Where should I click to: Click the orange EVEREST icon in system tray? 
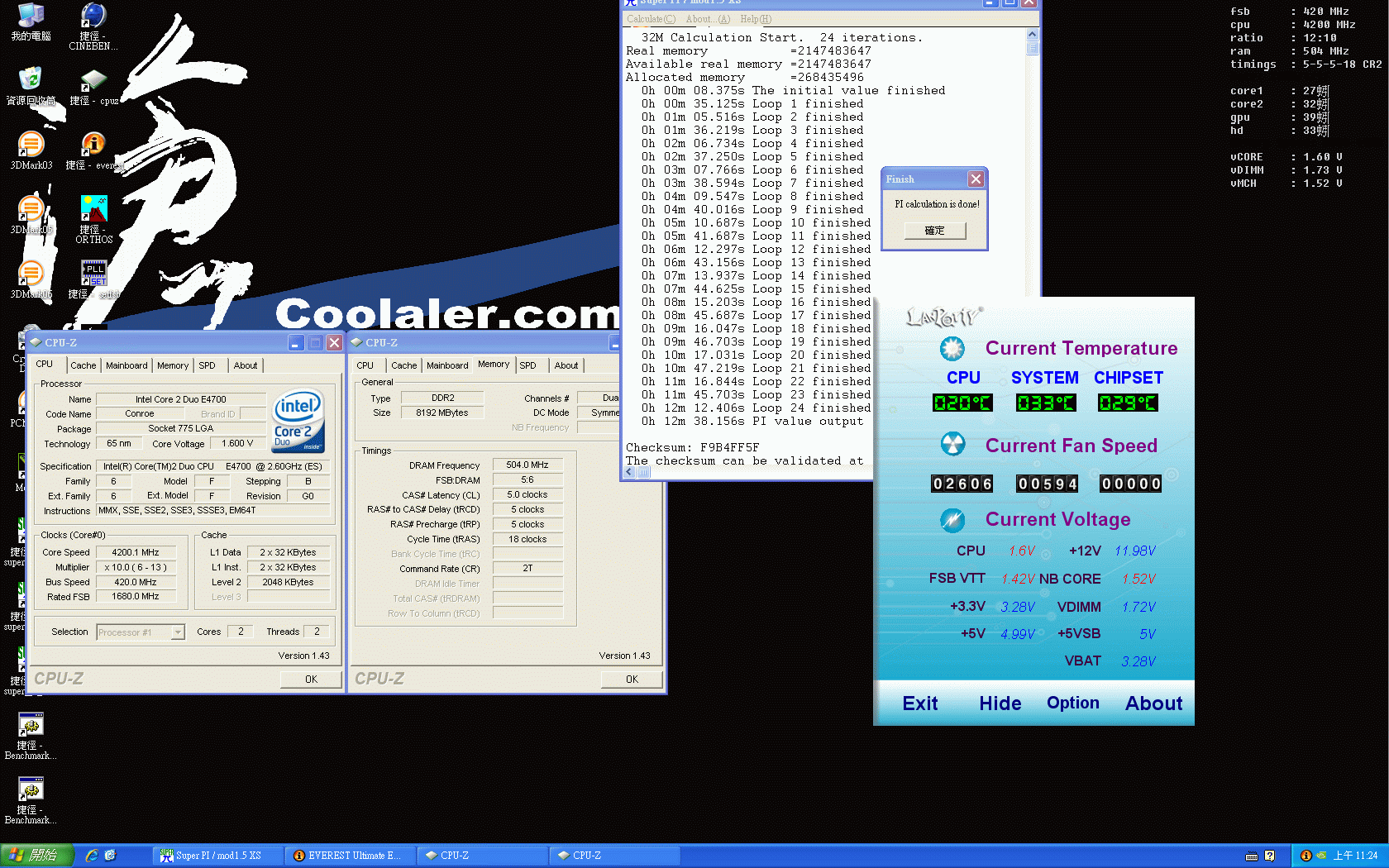point(1306,856)
